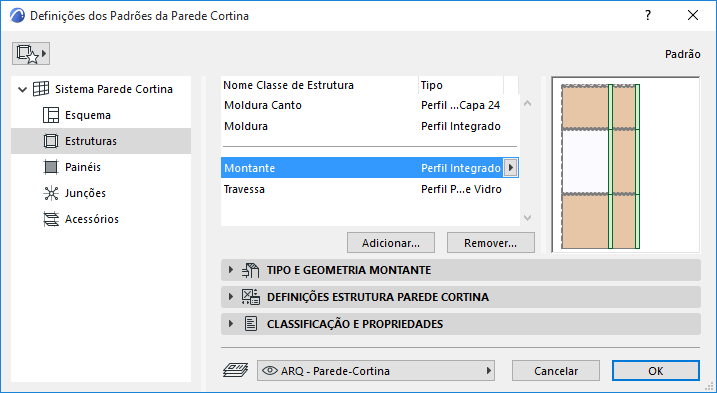Select the Travessa row
Viewport: 717px width, 393px height.
coord(370,189)
